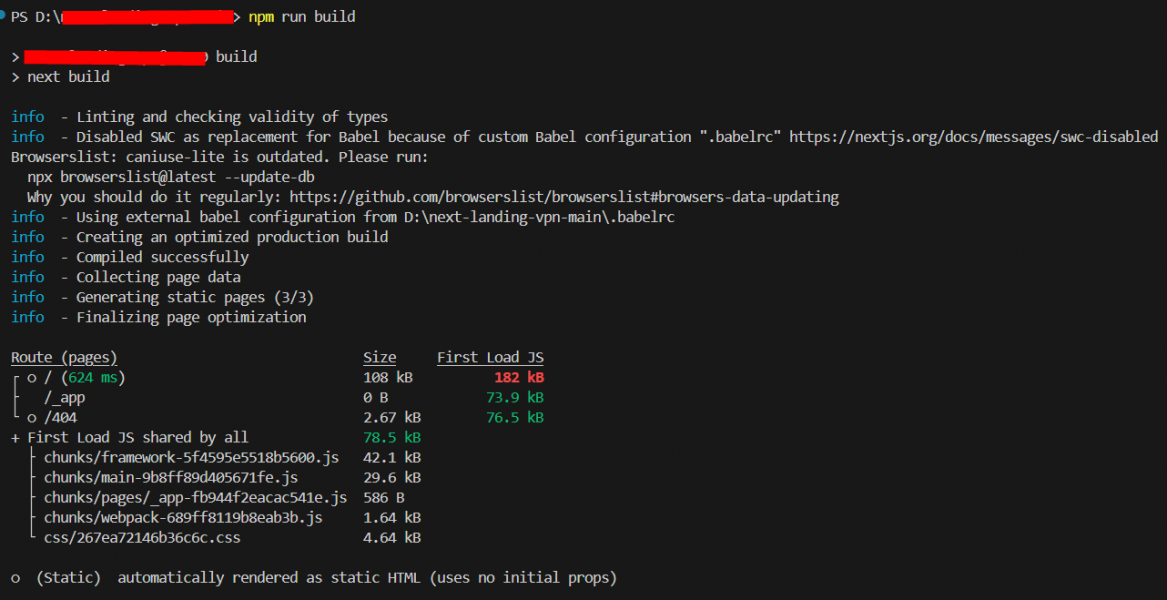Click the green 624 ms timing
The height and width of the screenshot is (600, 1167).
(92, 377)
